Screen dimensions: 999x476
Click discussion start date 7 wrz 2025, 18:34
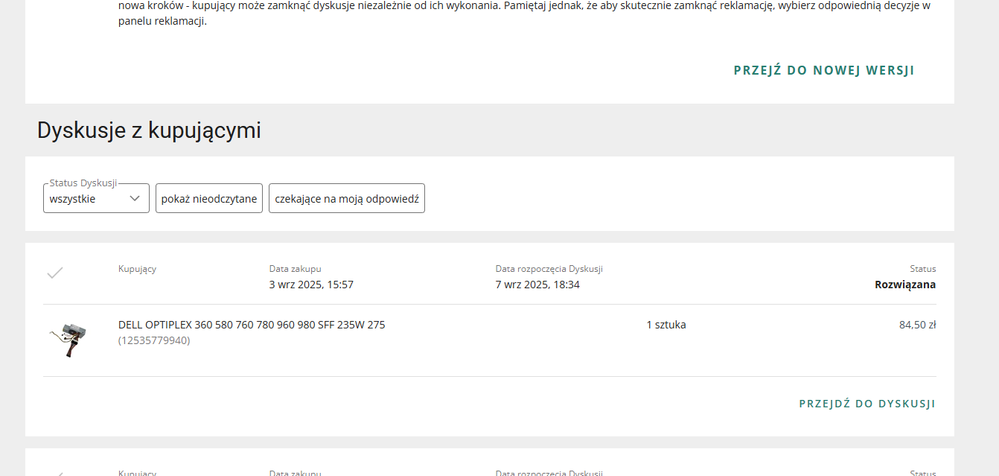(537, 285)
